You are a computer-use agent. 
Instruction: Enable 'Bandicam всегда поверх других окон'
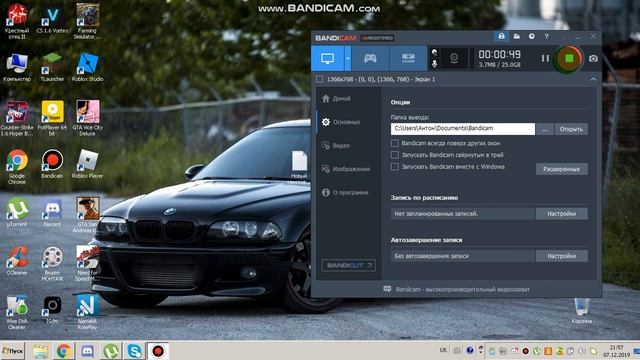tap(395, 143)
